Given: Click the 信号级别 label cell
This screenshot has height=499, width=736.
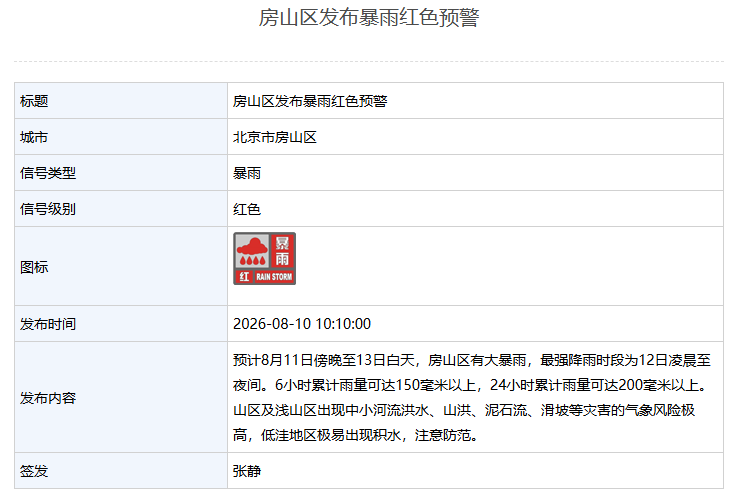Looking at the screenshot, I should point(121,209).
